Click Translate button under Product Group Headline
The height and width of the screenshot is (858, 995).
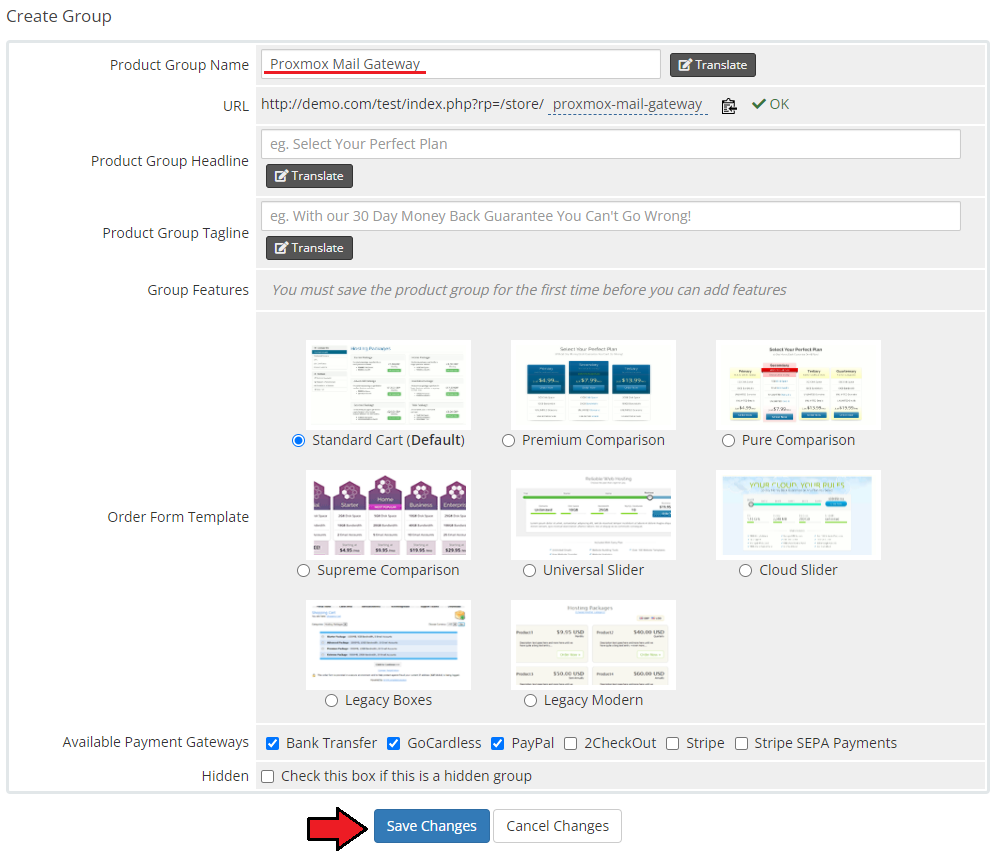tap(309, 176)
